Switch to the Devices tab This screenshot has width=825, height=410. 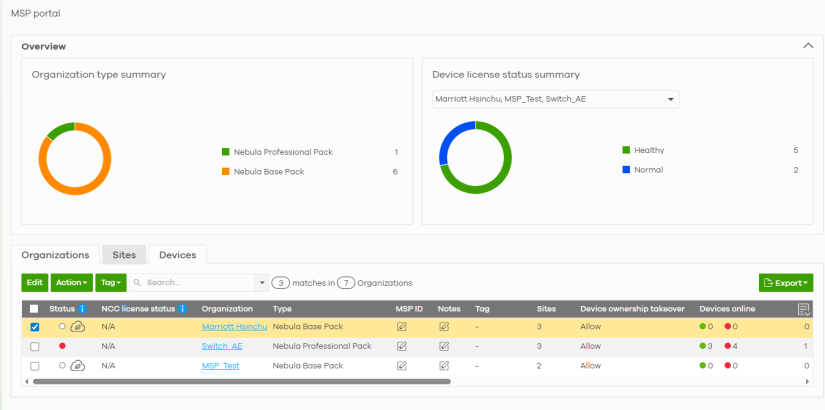click(x=177, y=255)
